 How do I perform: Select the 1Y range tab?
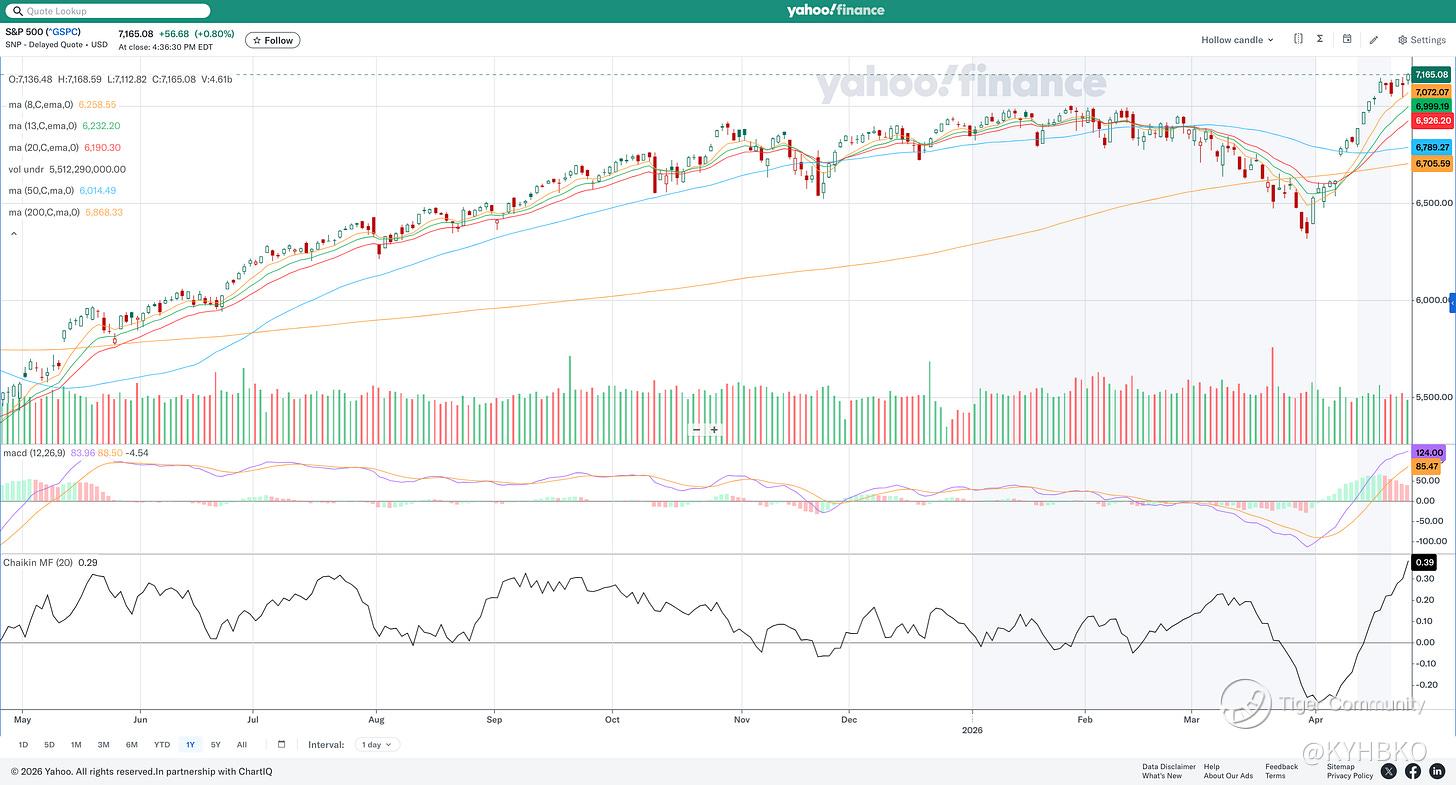tap(190, 744)
